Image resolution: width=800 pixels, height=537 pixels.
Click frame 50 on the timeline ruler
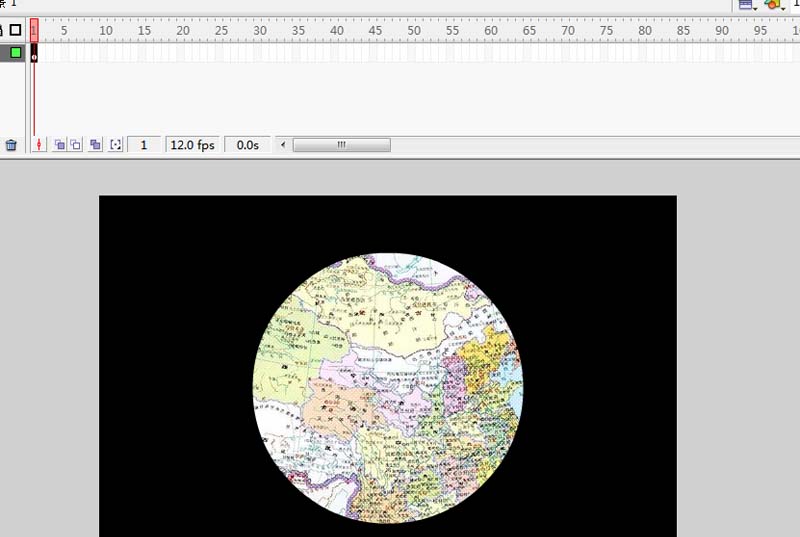tap(414, 31)
